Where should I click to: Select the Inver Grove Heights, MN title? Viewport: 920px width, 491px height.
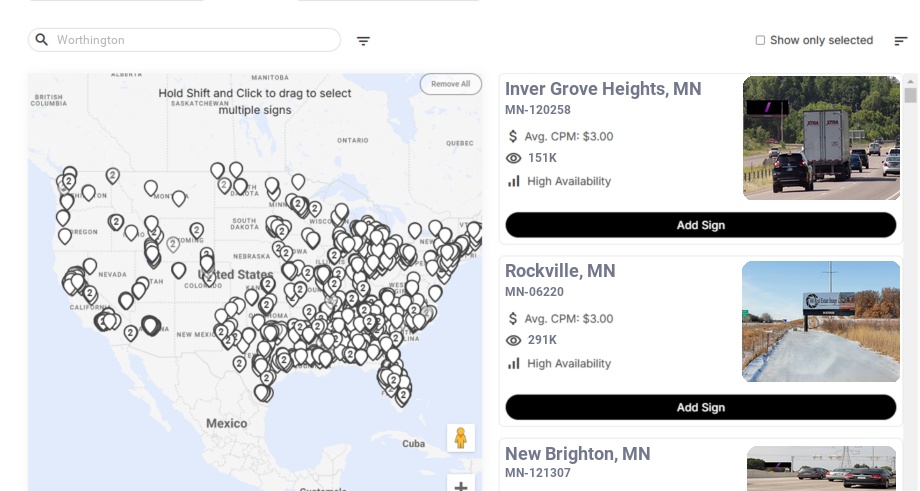point(603,89)
